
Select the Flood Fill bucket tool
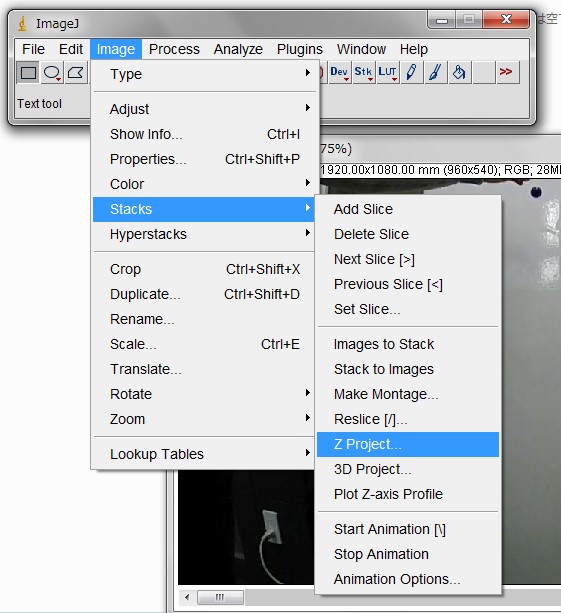pyautogui.click(x=459, y=72)
